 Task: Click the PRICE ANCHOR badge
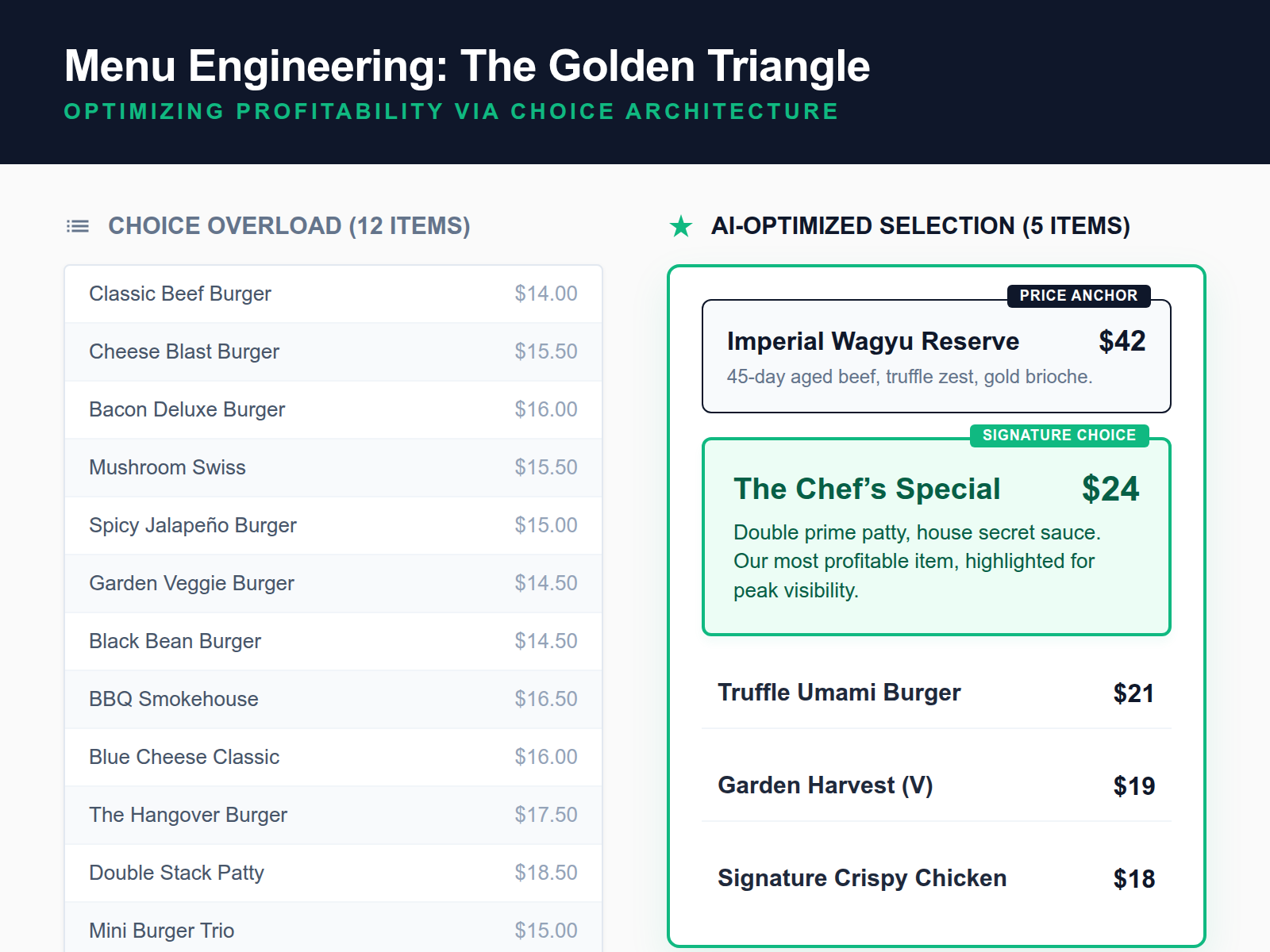tap(1078, 296)
